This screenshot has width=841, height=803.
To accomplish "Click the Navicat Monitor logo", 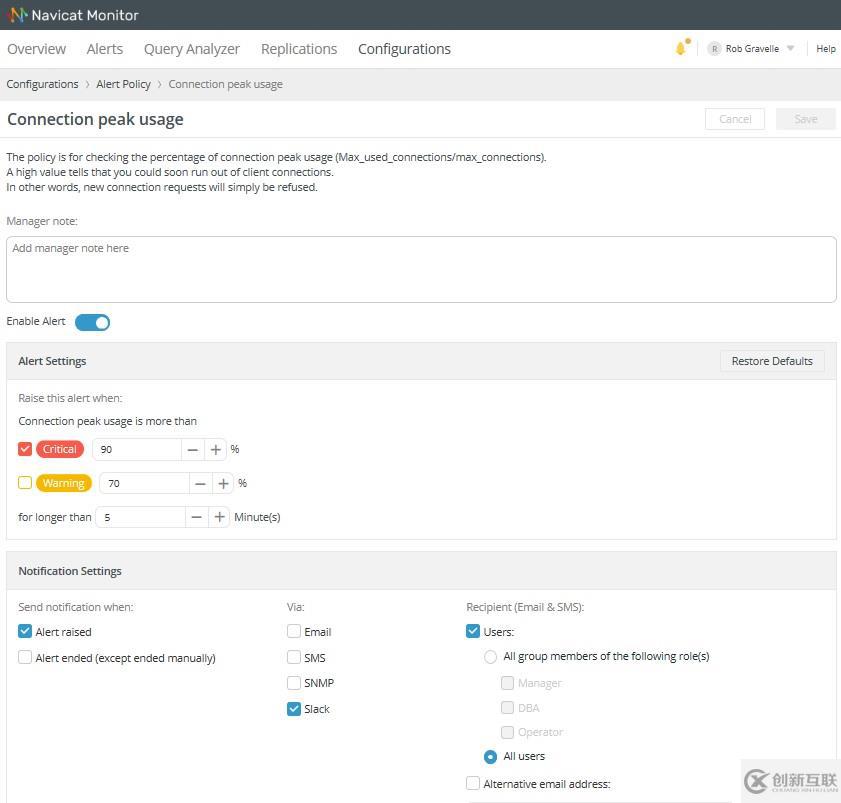I will 74,15.
